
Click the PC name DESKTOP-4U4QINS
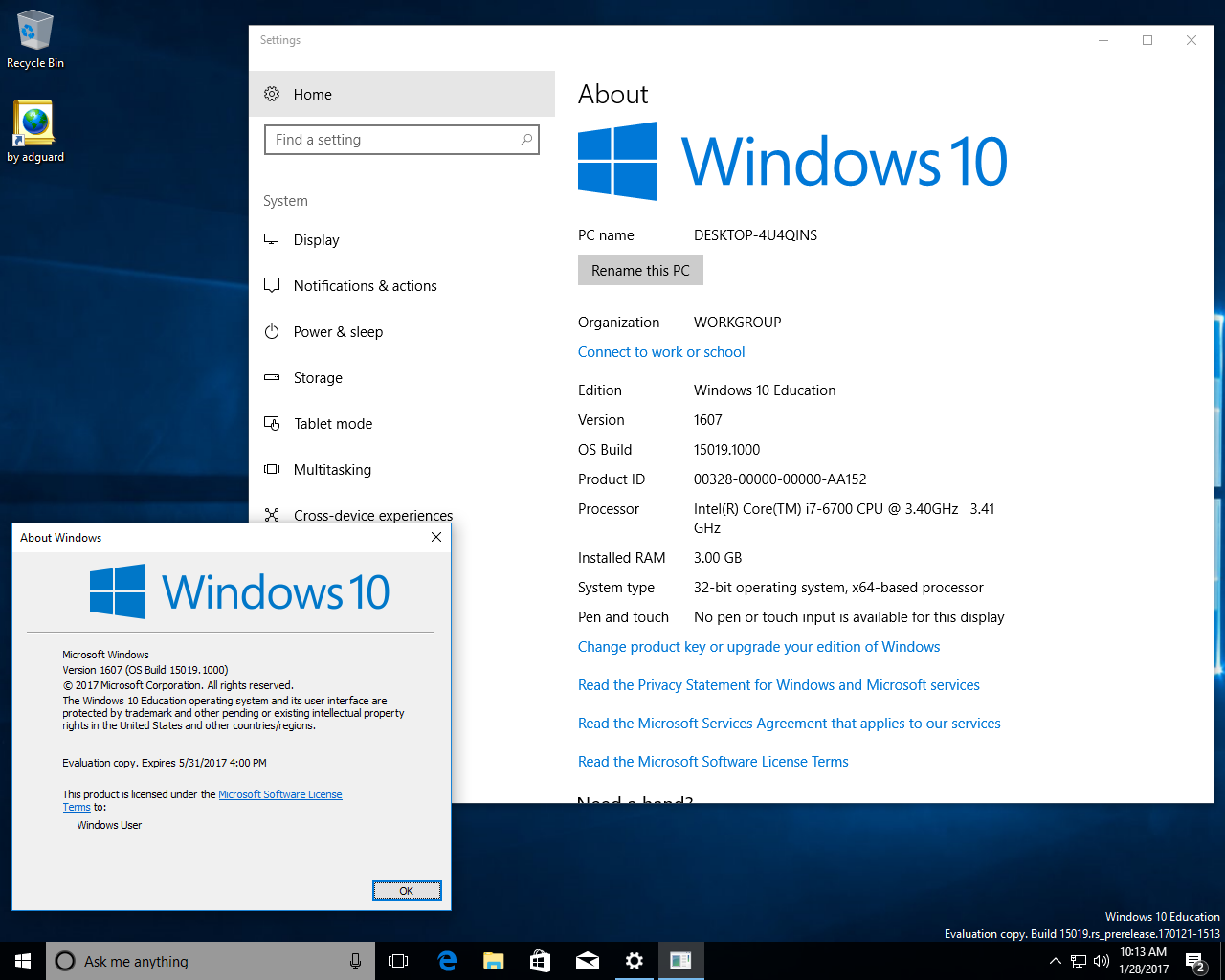tap(755, 235)
